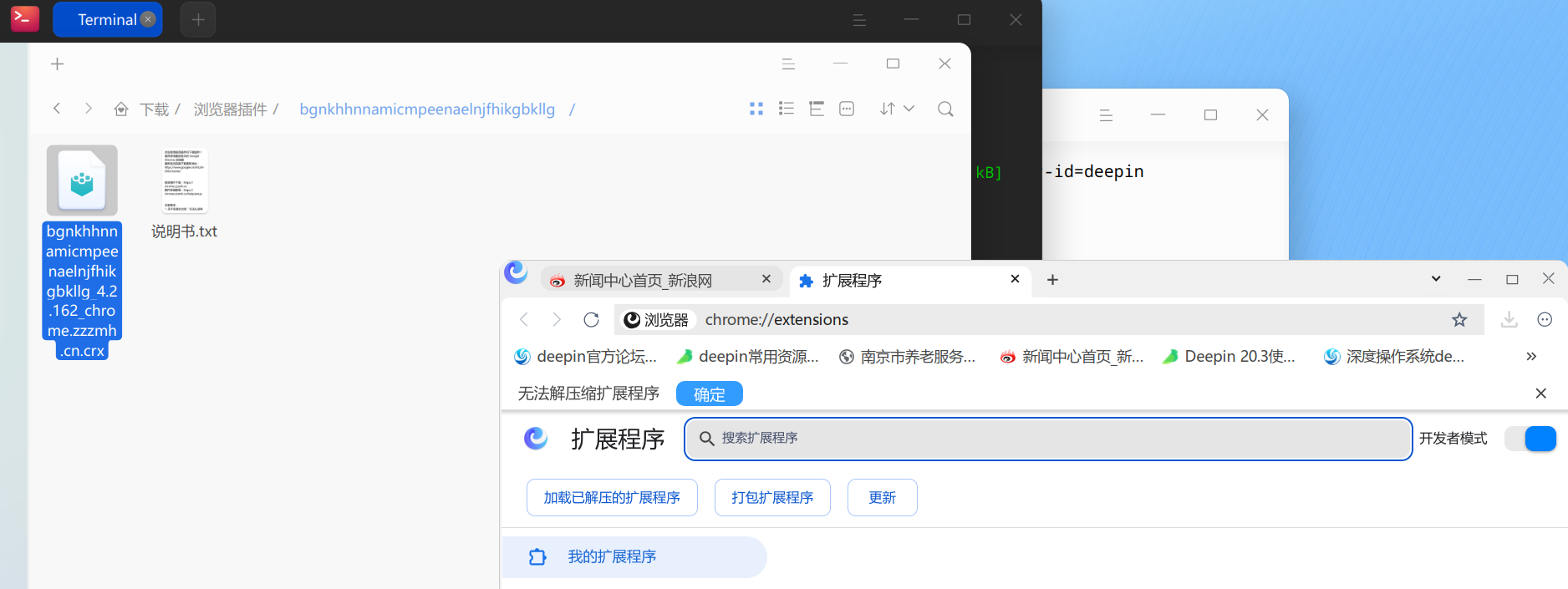The image size is (1568, 589).
Task: Open a new browser tab
Action: (1052, 280)
